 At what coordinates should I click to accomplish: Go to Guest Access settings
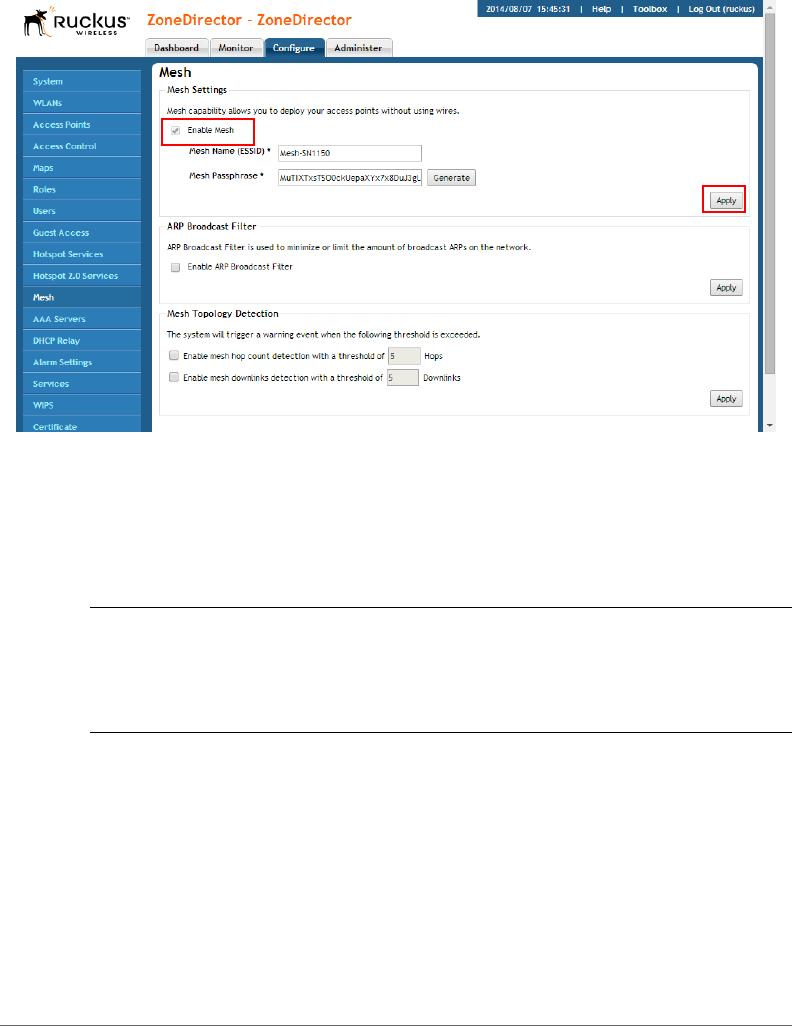pyautogui.click(x=82, y=232)
